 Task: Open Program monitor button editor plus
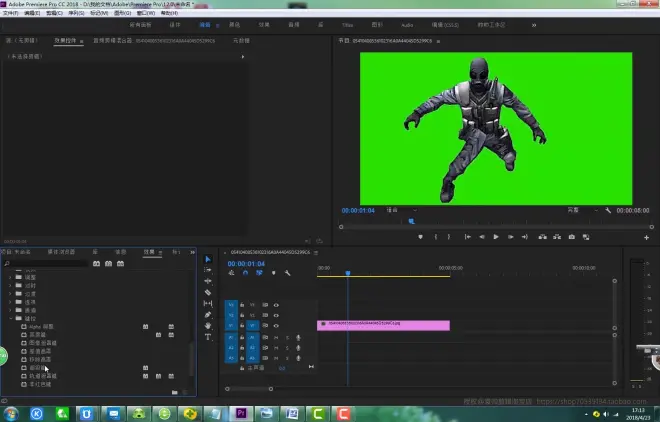[647, 238]
